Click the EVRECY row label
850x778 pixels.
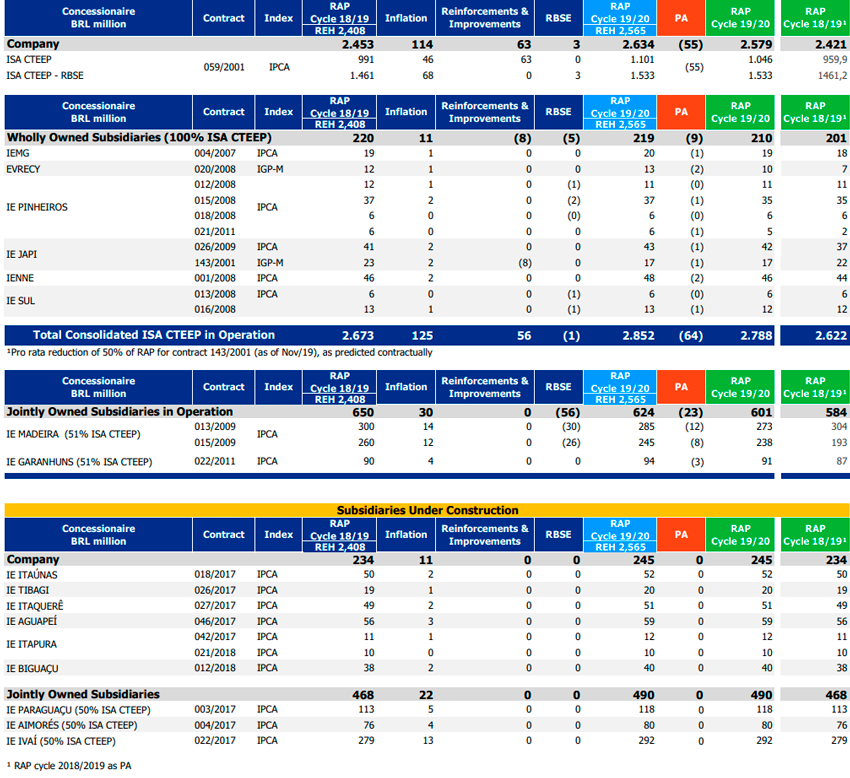23,169
